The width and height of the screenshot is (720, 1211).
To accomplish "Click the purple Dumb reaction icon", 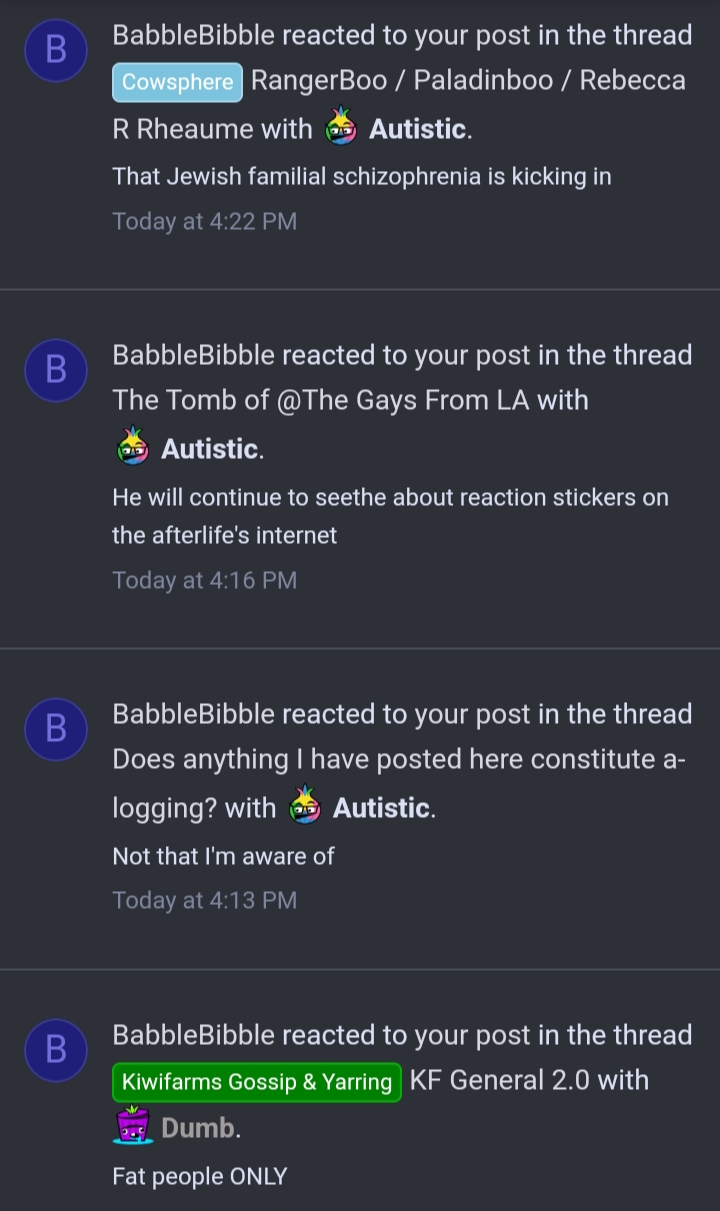I will [133, 1126].
